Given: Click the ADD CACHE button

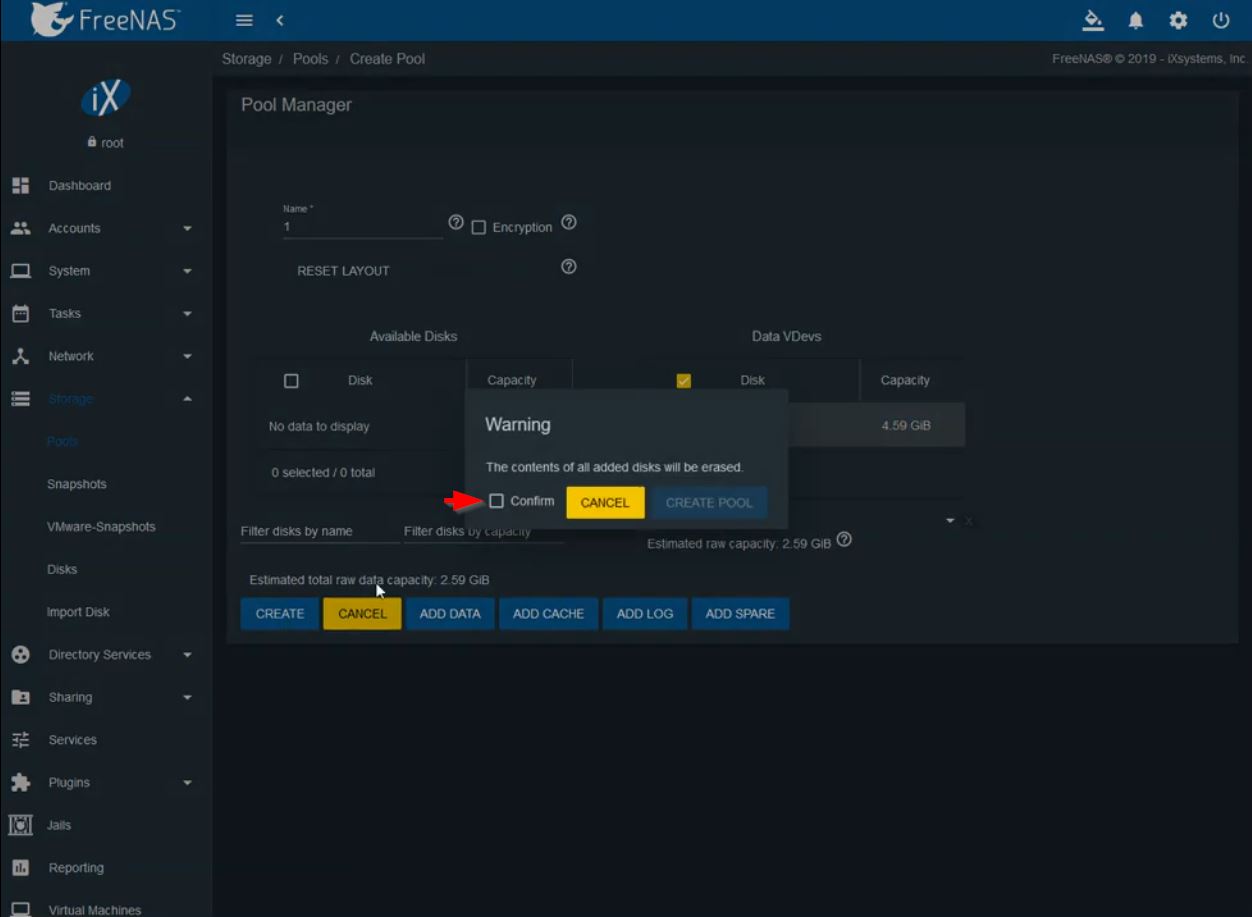Looking at the screenshot, I should coord(548,614).
